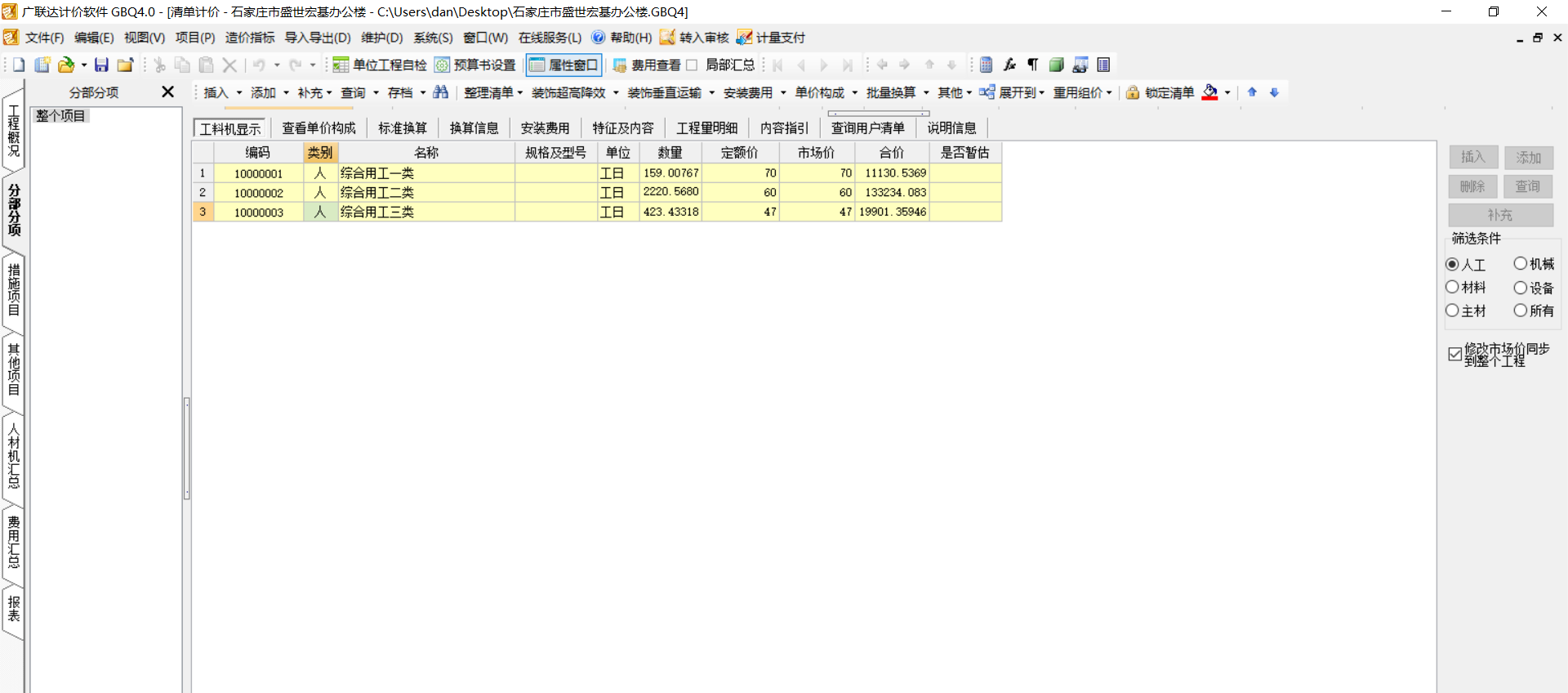The height and width of the screenshot is (693, 1568).
Task: Click the yellow folder icon after save
Action: coord(125,65)
